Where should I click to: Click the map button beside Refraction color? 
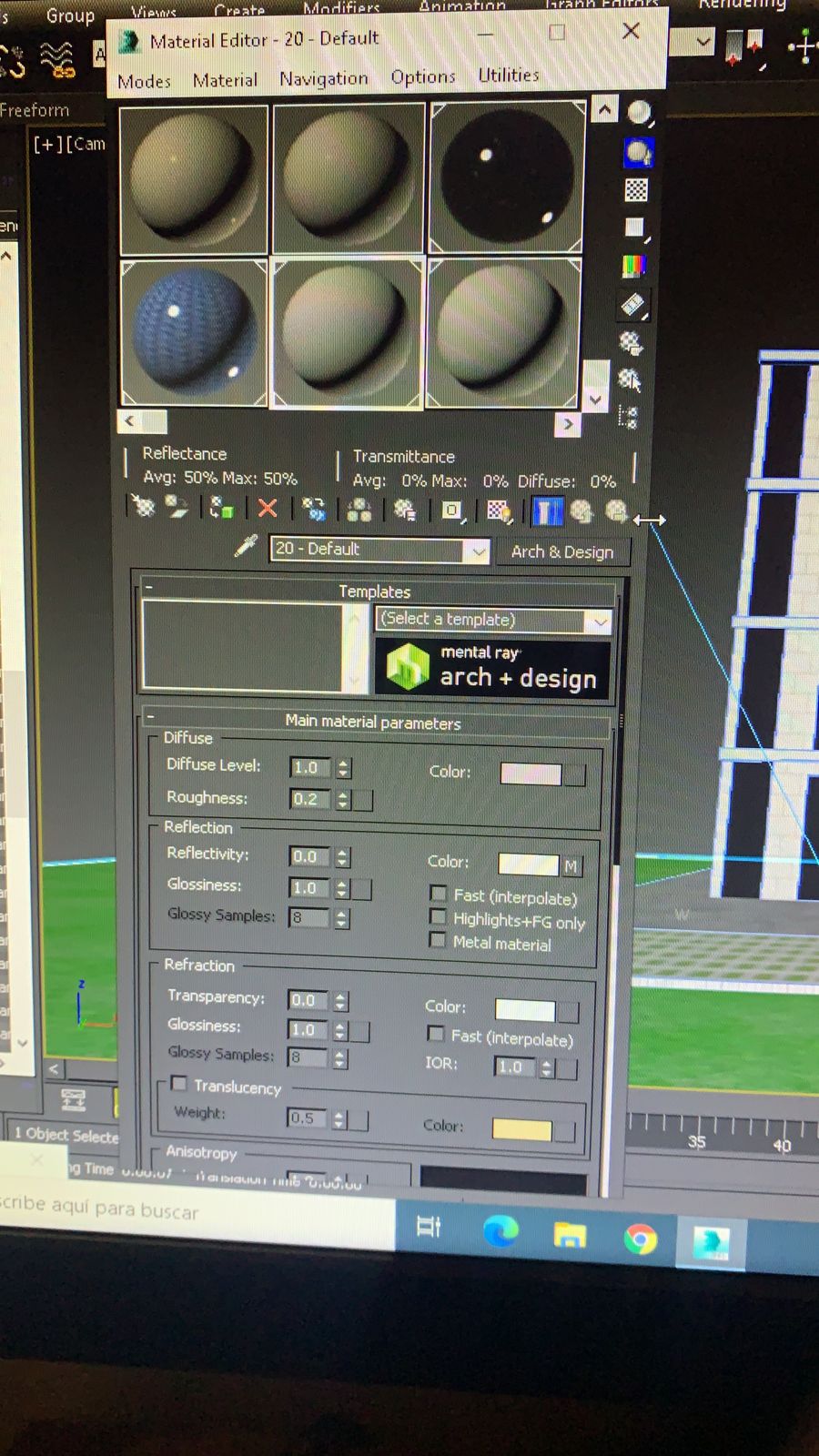click(x=568, y=1012)
